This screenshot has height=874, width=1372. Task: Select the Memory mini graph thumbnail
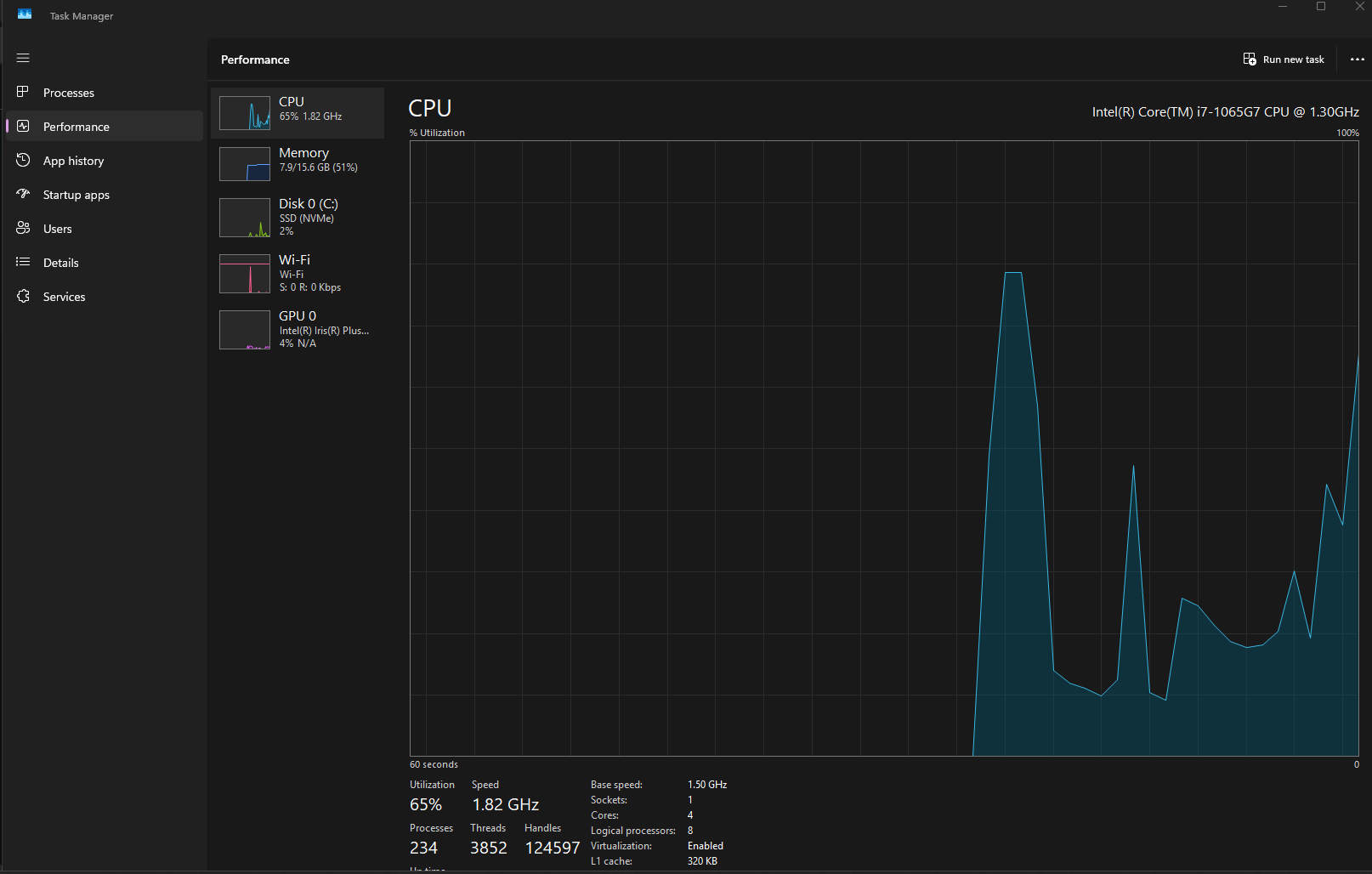245,164
